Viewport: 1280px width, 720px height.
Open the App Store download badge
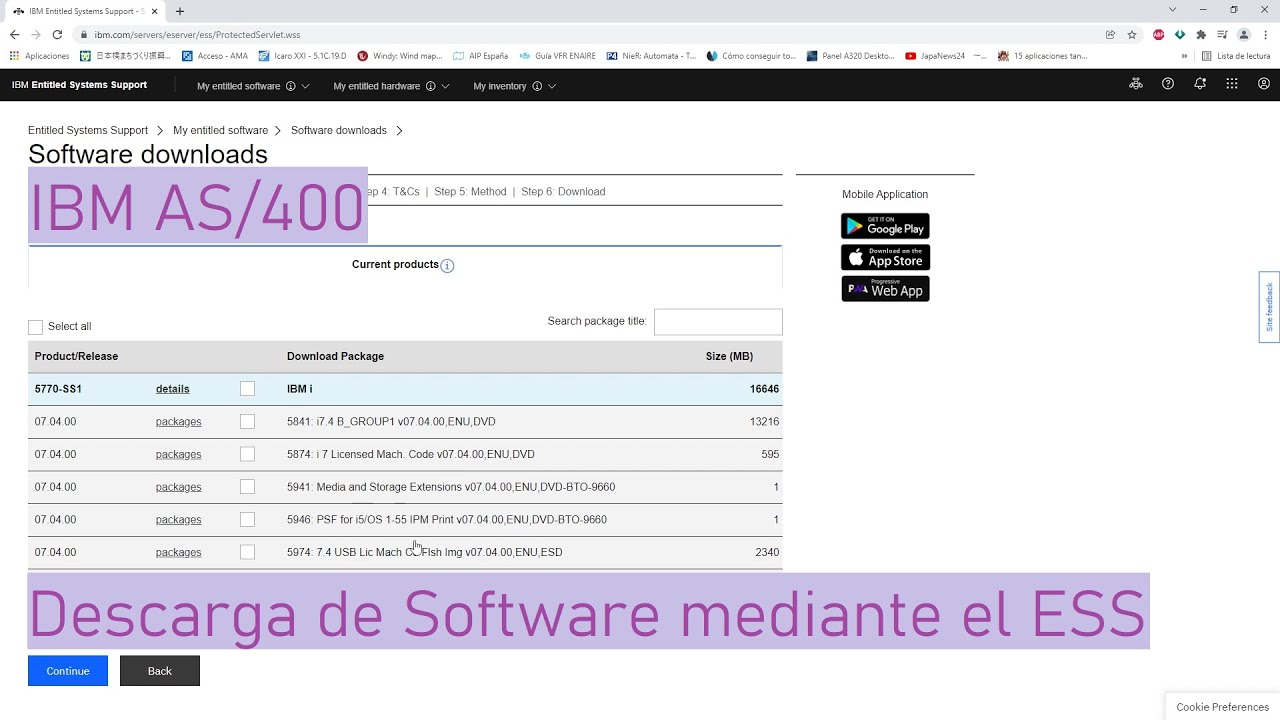885,258
